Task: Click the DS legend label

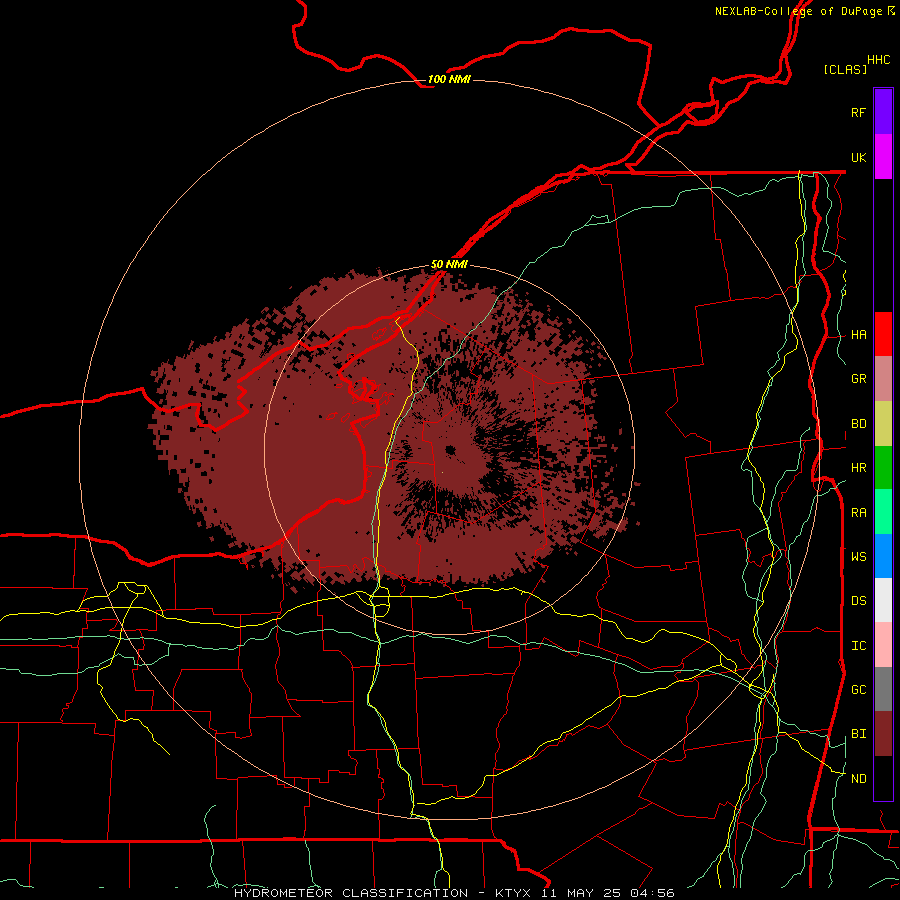Action: (858, 600)
